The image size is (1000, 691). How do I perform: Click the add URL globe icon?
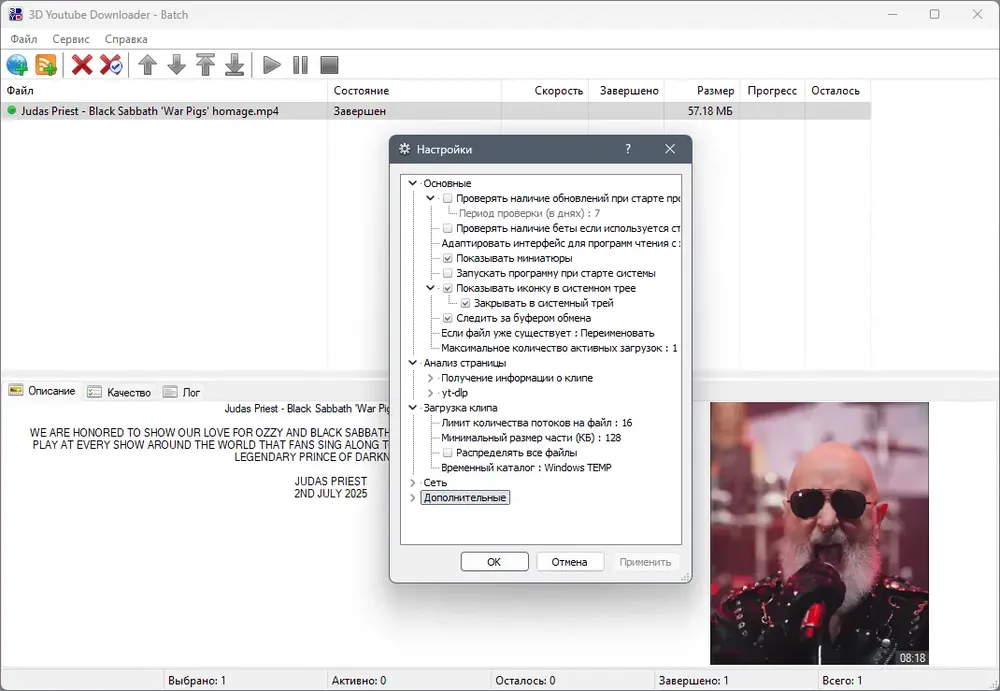(17, 65)
